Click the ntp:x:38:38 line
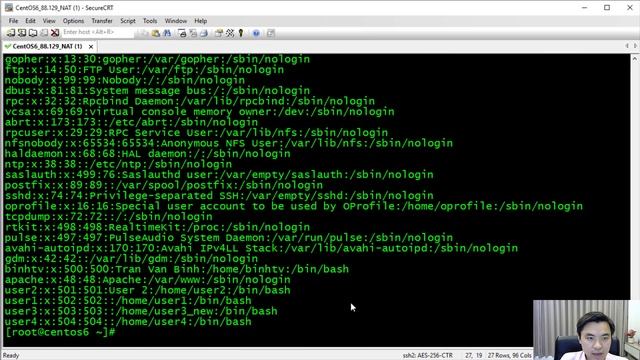 [x=118, y=164]
